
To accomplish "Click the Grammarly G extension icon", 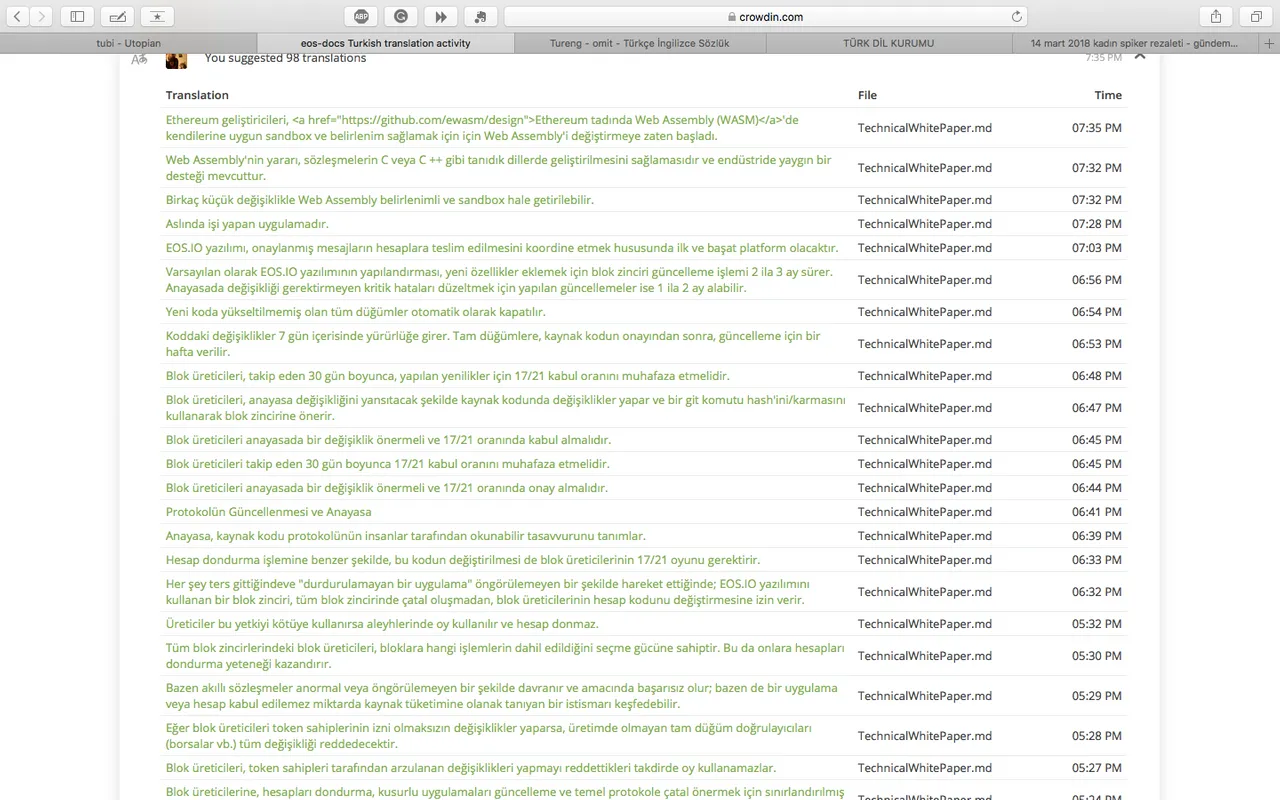I will tap(401, 16).
